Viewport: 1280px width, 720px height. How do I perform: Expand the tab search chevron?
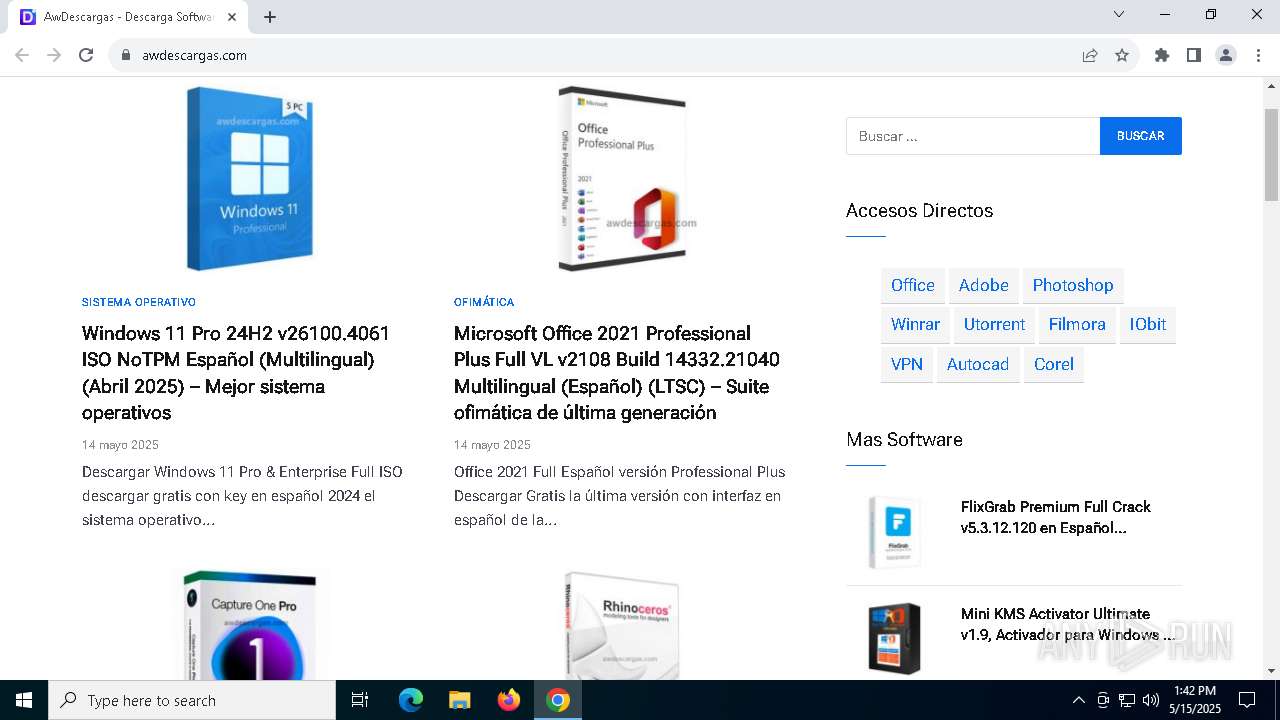click(1119, 14)
